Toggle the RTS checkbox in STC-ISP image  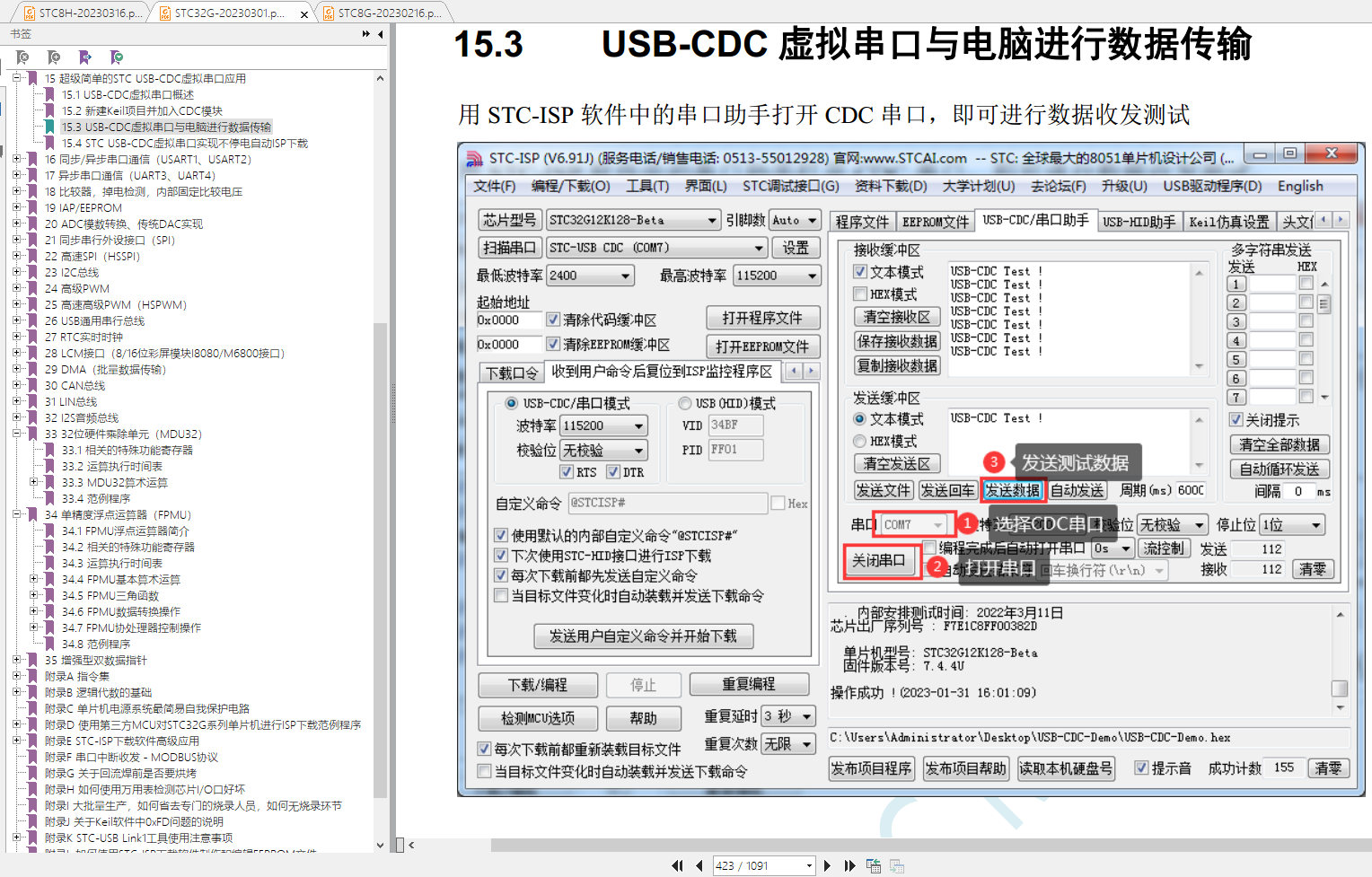pos(567,471)
